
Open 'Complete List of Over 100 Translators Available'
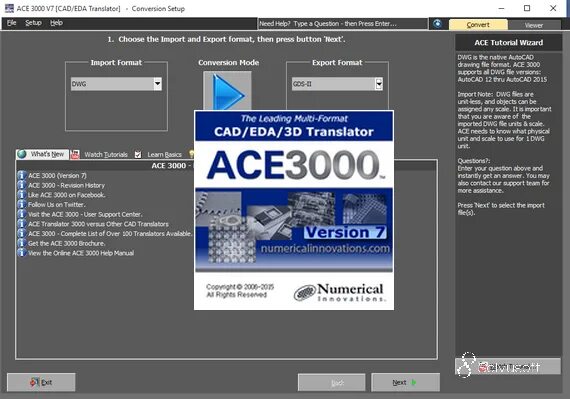tap(110, 234)
